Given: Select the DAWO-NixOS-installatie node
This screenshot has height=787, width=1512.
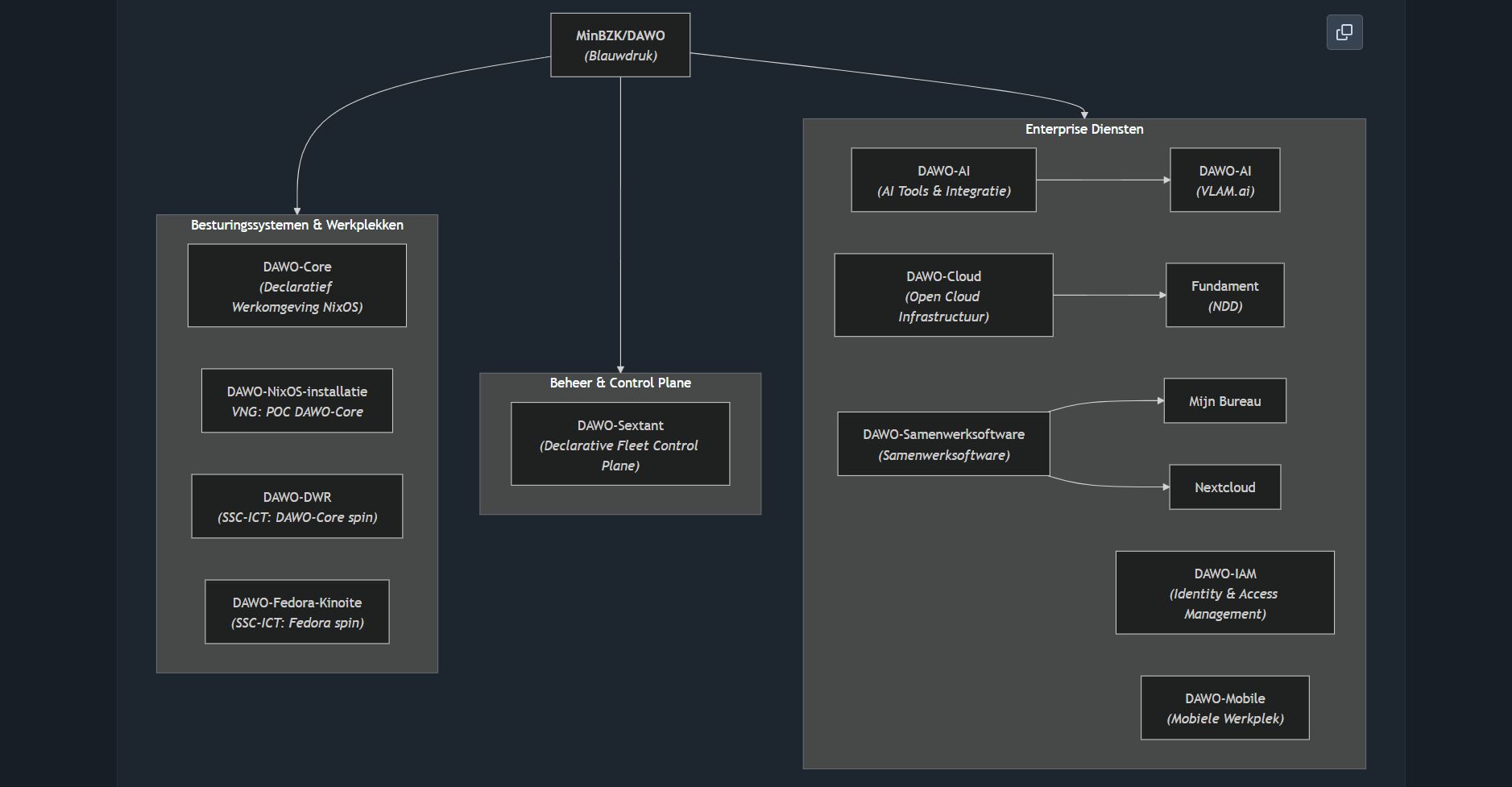Looking at the screenshot, I should (297, 401).
